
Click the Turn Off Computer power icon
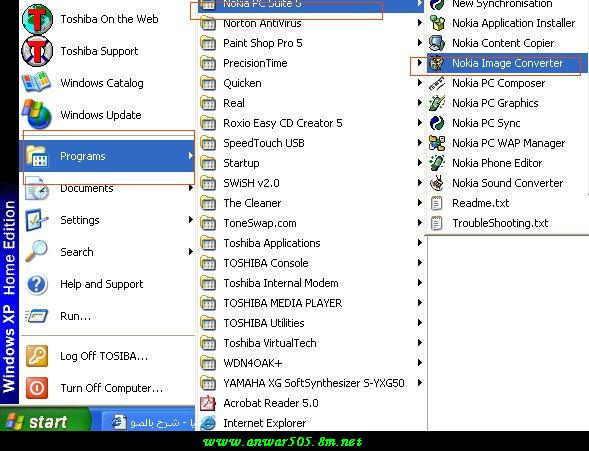(x=37, y=388)
